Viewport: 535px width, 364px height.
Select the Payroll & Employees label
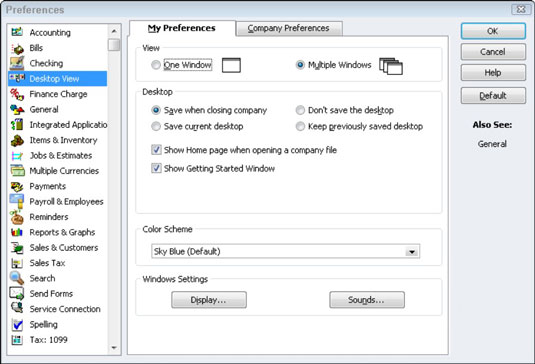coord(66,202)
